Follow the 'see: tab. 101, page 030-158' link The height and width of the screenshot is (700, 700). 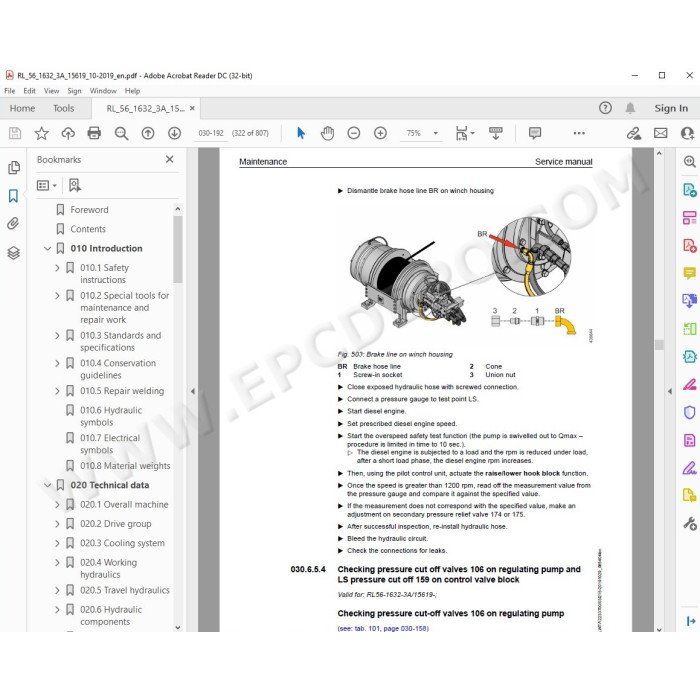point(383,628)
